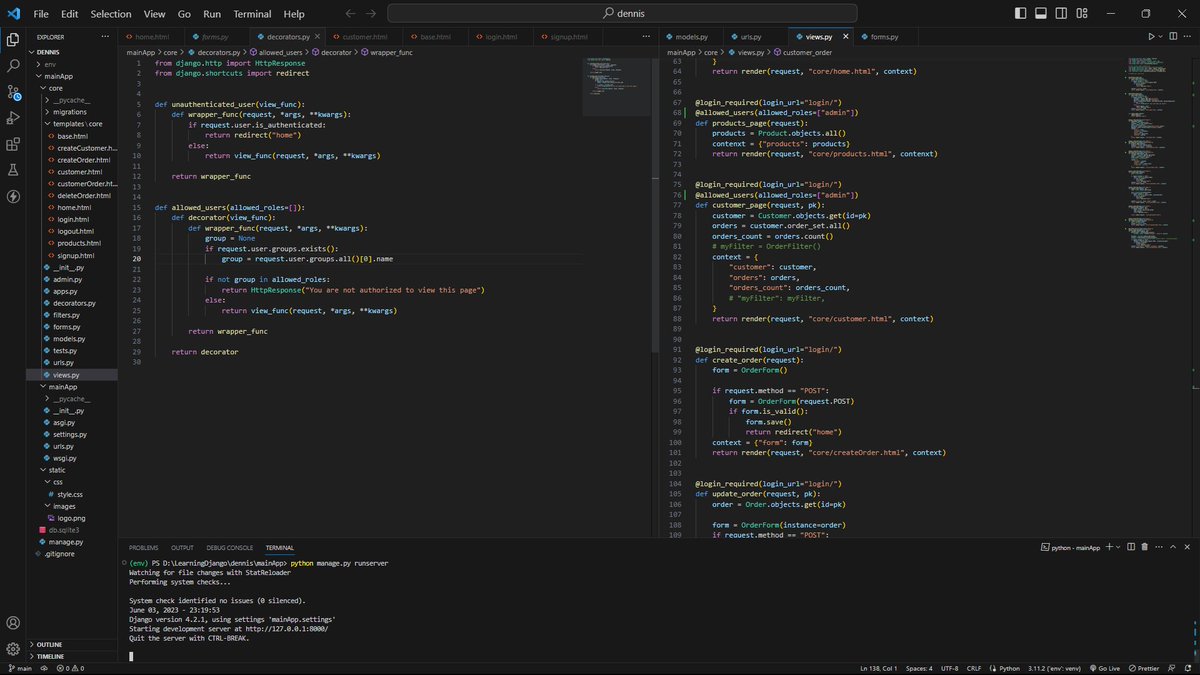The height and width of the screenshot is (675, 1200).
Task: Close the views.py editor tab
Action: 845,37
